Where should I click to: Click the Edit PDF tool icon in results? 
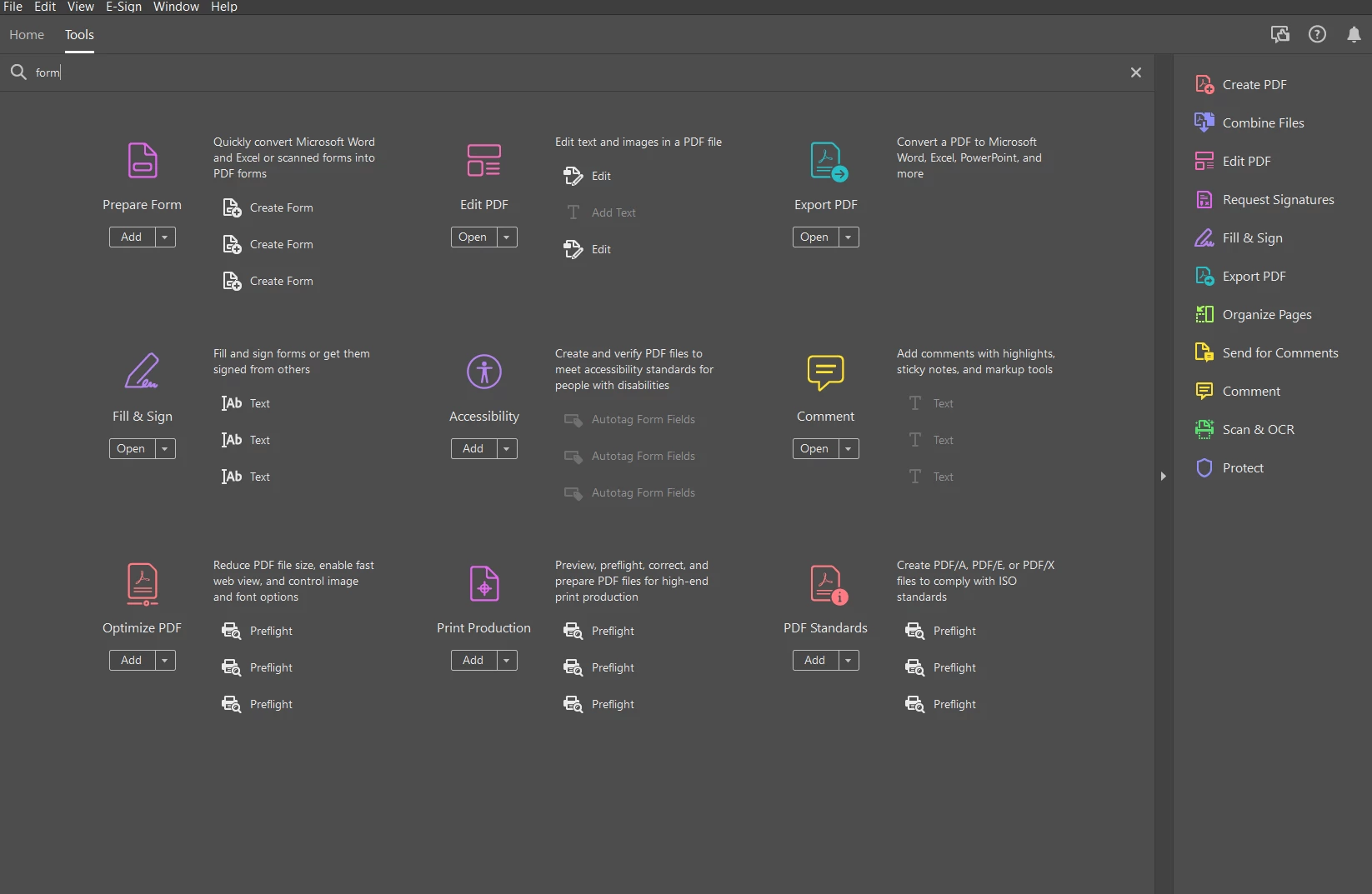click(484, 161)
